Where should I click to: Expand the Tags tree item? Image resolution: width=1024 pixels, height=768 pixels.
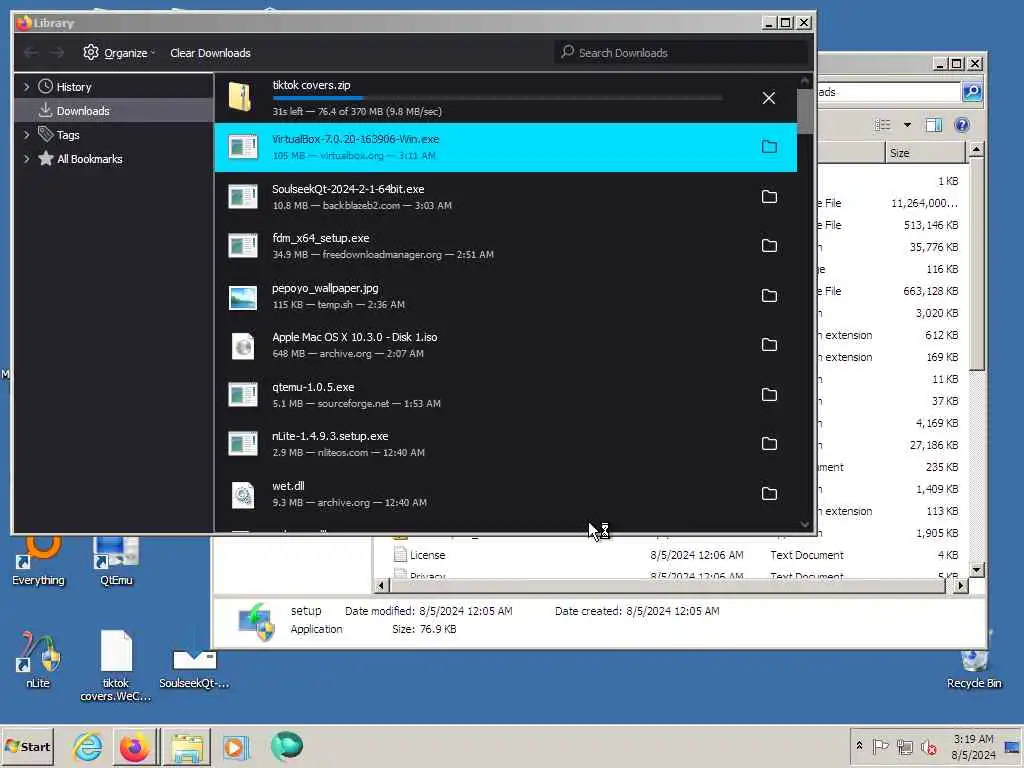26,135
